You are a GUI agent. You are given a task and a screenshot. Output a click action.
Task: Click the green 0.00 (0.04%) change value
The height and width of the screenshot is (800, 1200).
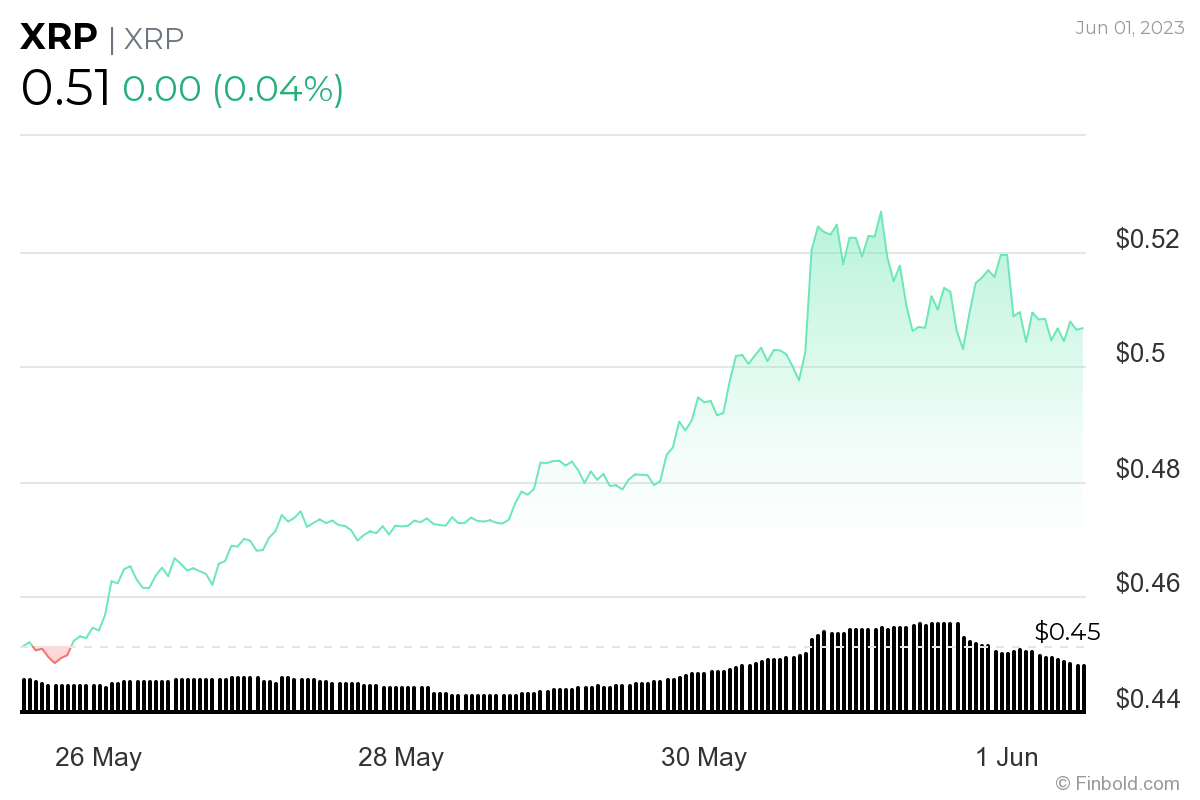point(233,89)
